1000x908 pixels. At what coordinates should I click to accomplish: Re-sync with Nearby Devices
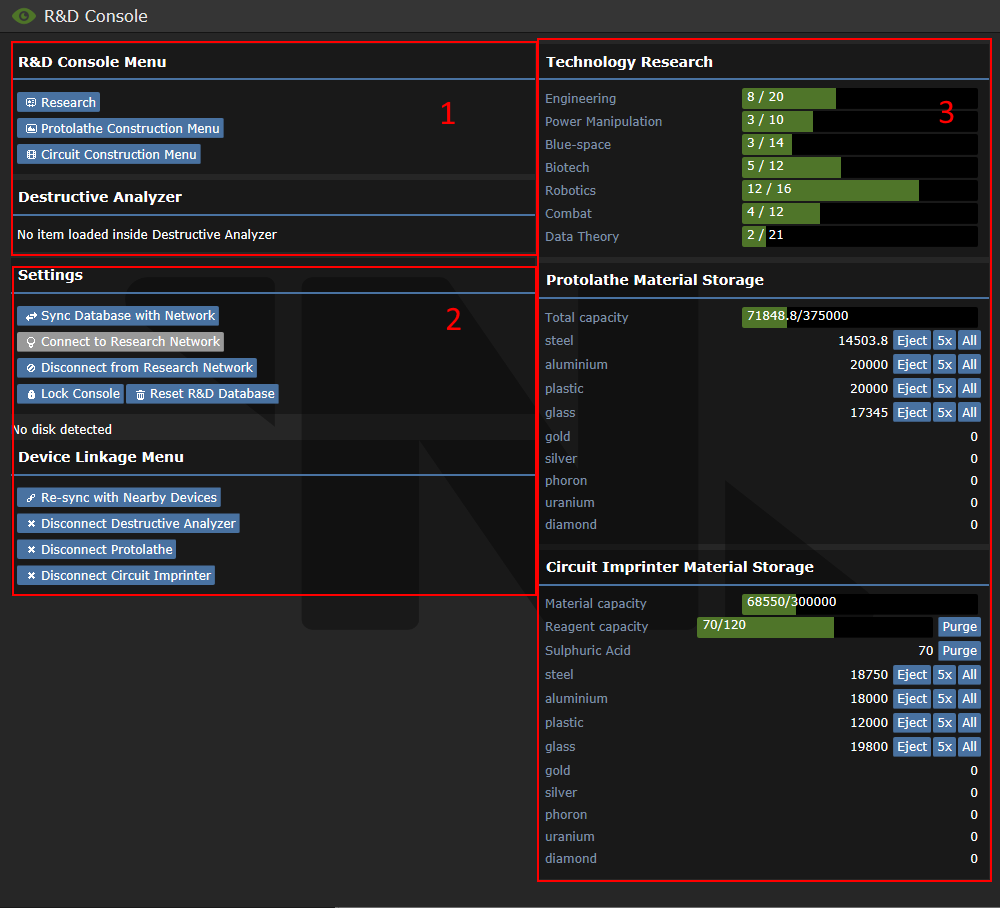119,498
